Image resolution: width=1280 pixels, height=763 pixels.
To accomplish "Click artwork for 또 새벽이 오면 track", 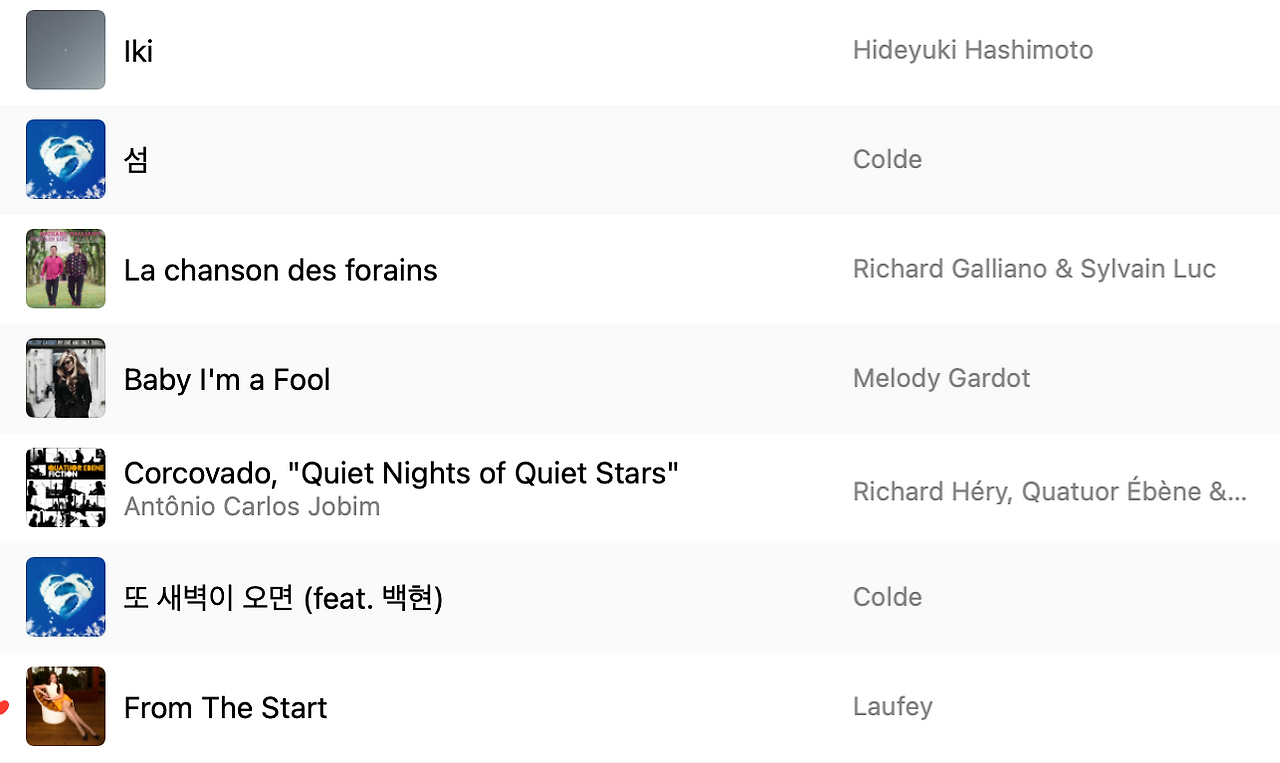I will tap(65, 597).
